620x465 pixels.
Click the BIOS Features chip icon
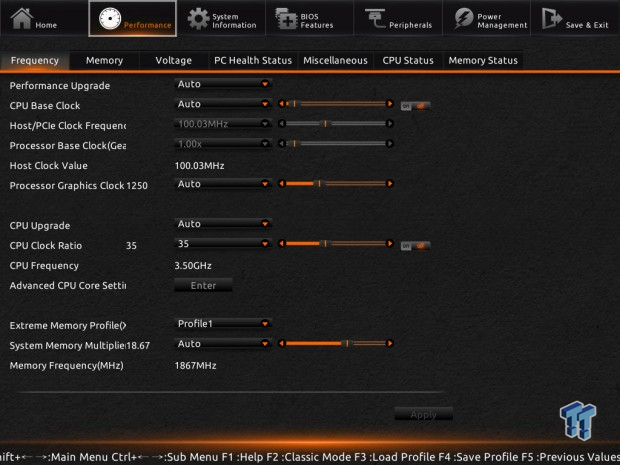(286, 19)
